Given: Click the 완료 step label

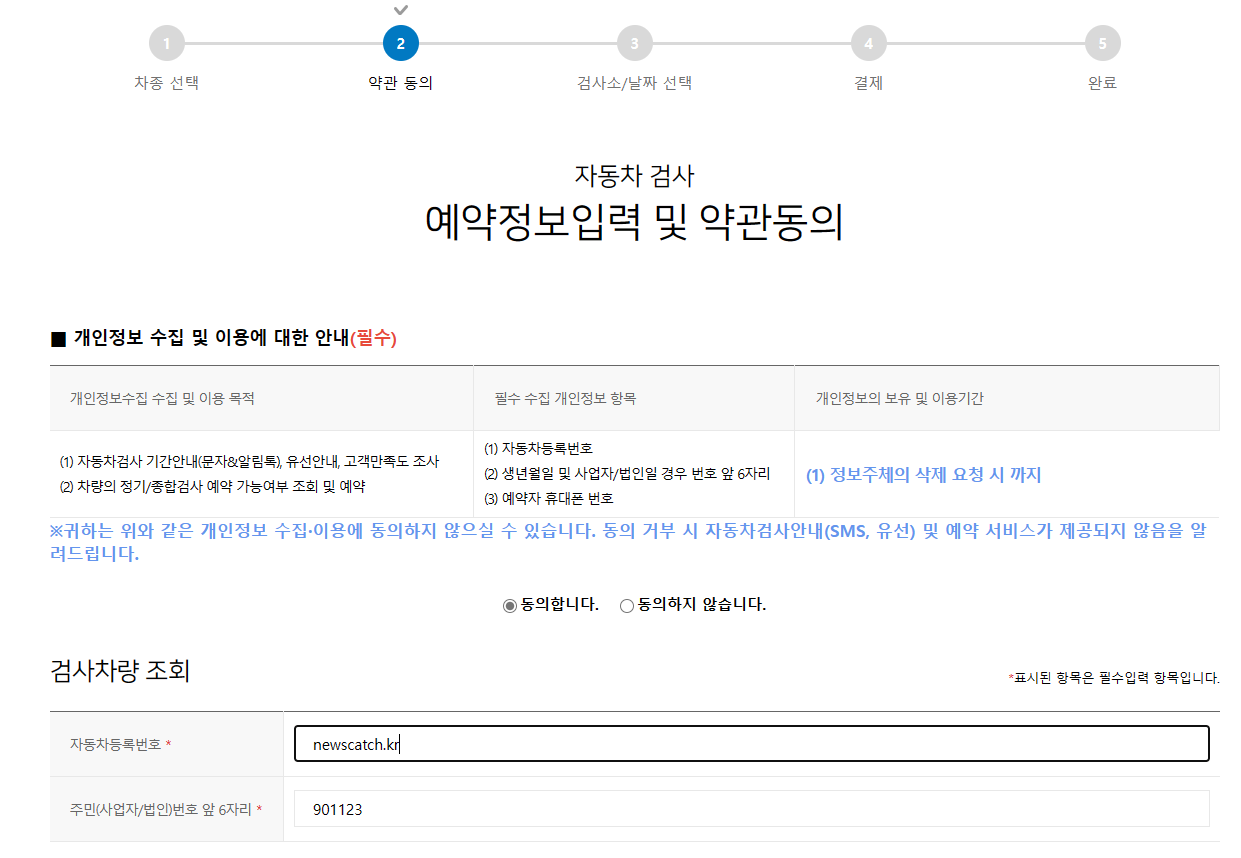Looking at the screenshot, I should click(x=1103, y=83).
